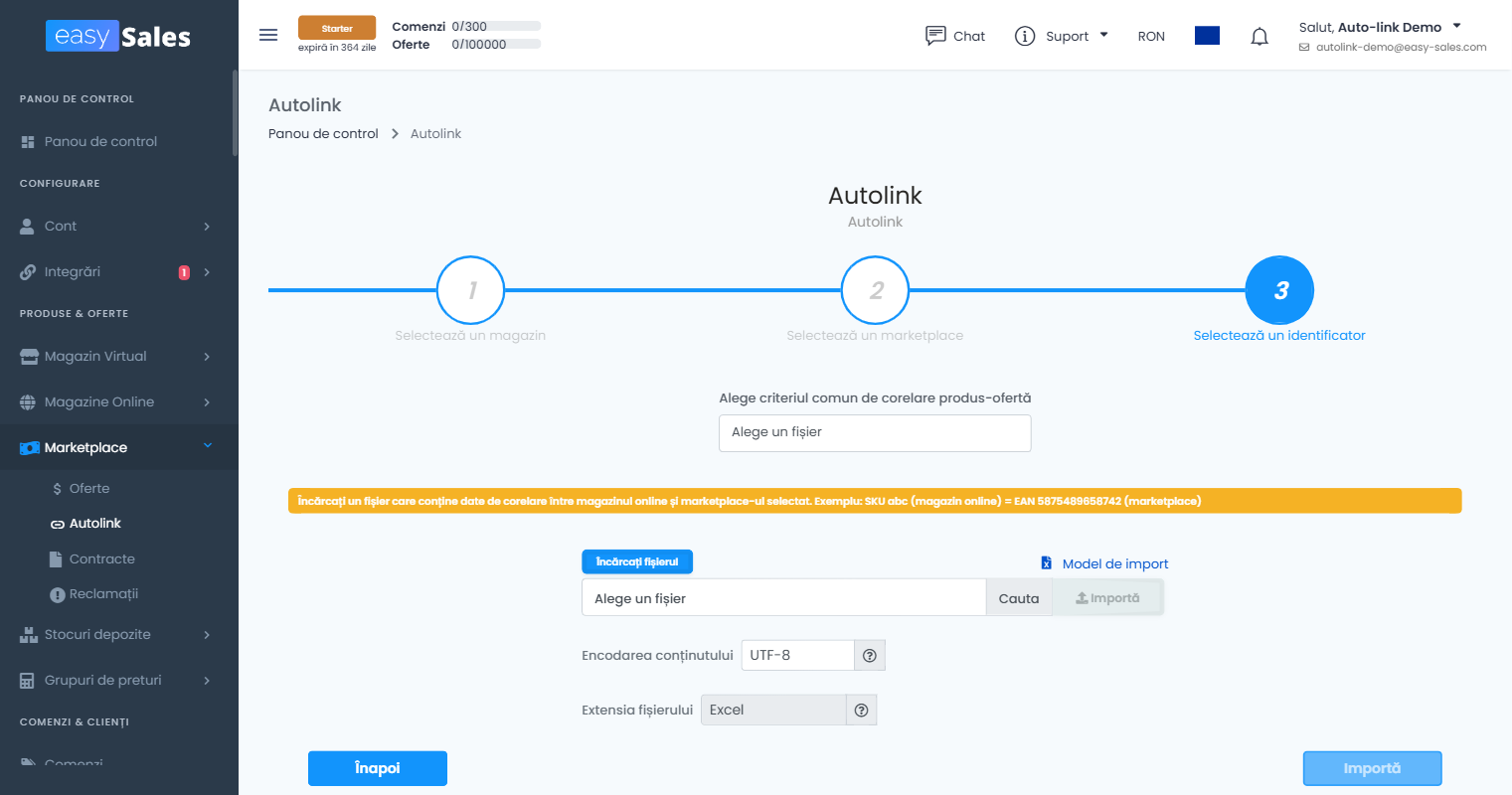Click the Reclamații warning icon
Image resolution: width=1512 pixels, height=795 pixels.
pos(58,594)
